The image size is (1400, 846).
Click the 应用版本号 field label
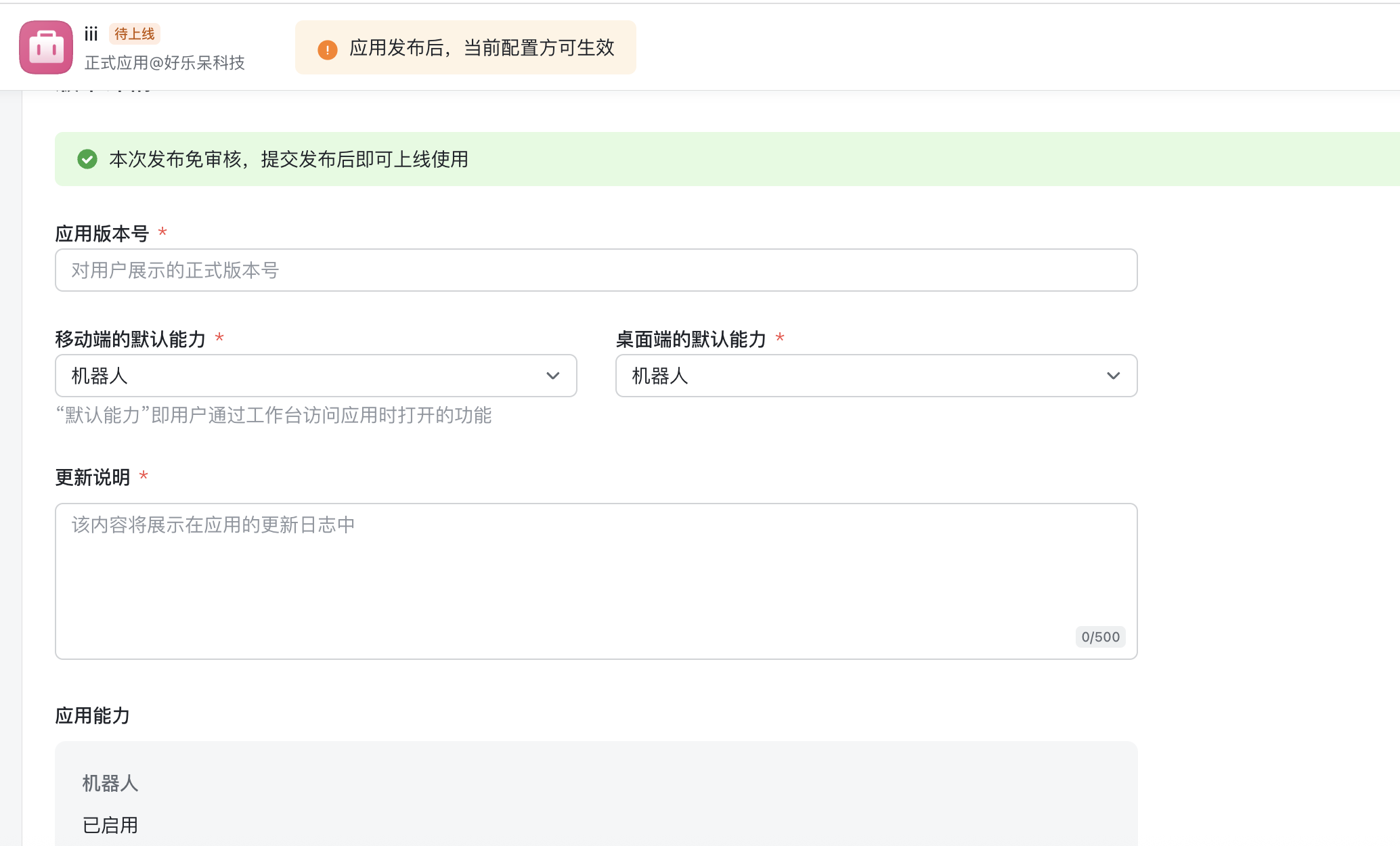102,233
